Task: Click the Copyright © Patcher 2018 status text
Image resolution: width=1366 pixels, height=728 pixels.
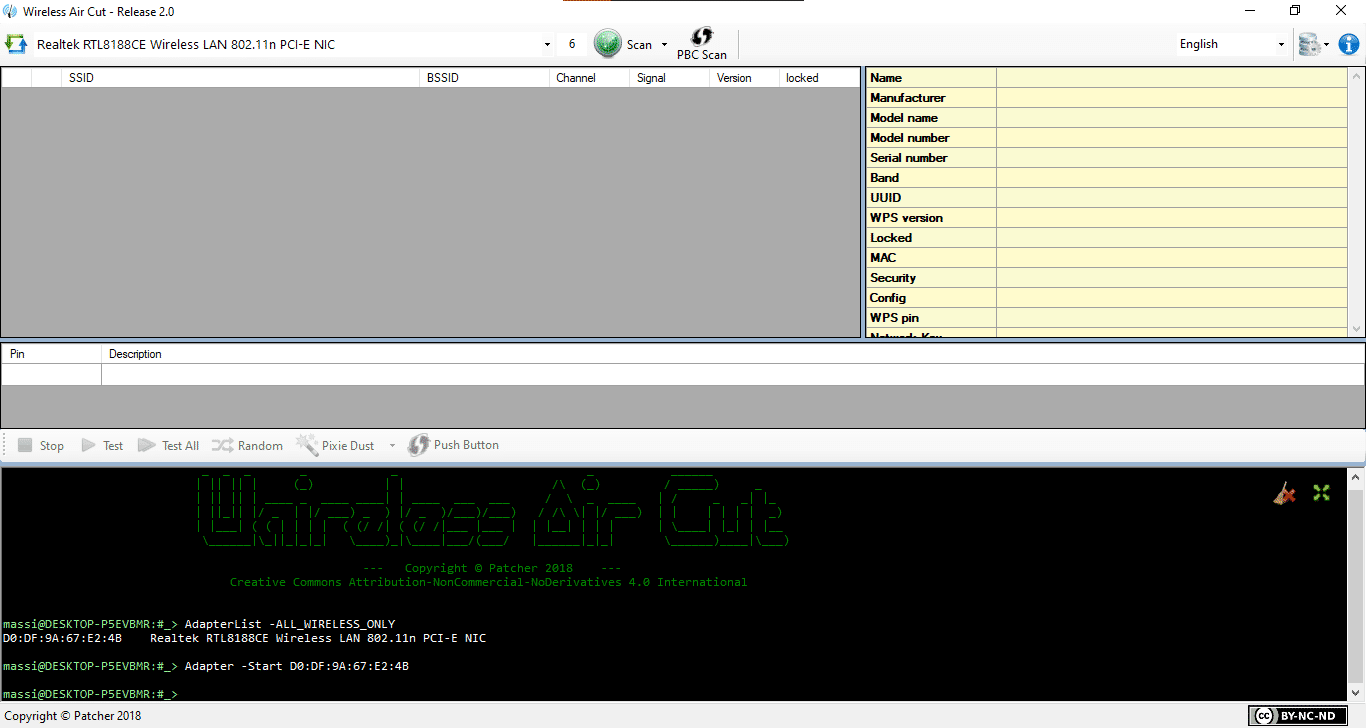Action: [x=73, y=716]
